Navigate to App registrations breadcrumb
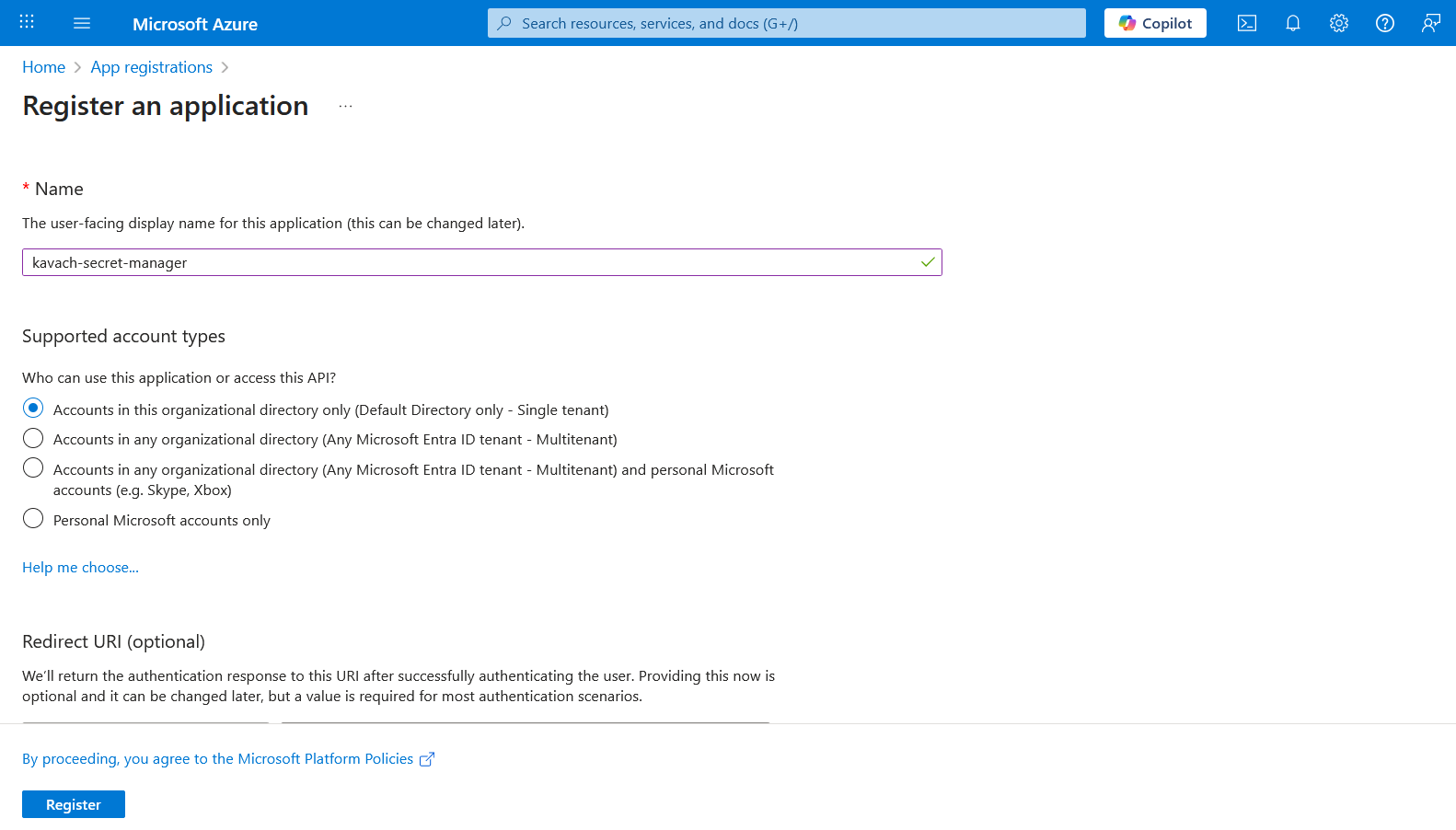The image size is (1456, 830). pyautogui.click(x=152, y=67)
